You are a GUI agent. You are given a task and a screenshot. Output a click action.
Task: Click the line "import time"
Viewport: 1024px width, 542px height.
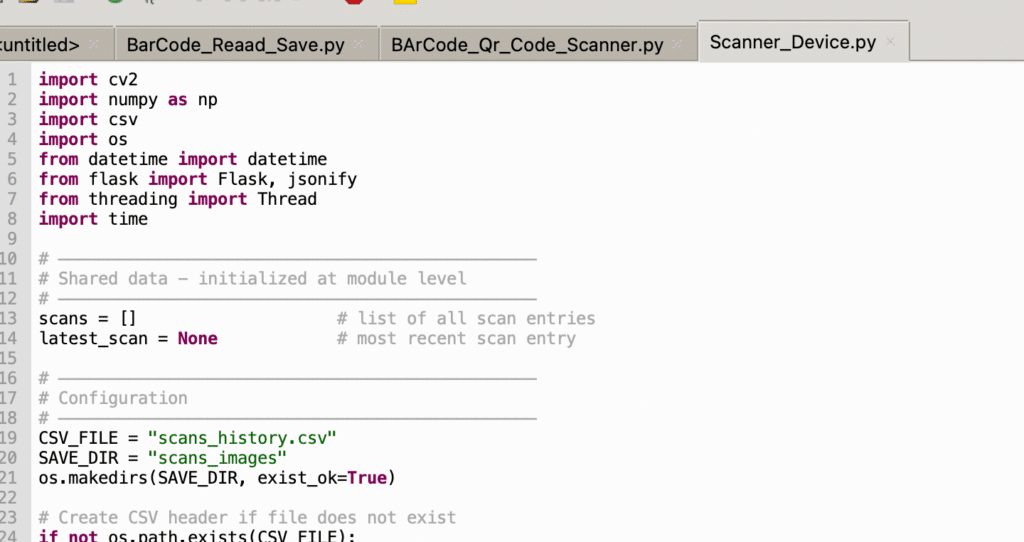pyautogui.click(x=93, y=219)
